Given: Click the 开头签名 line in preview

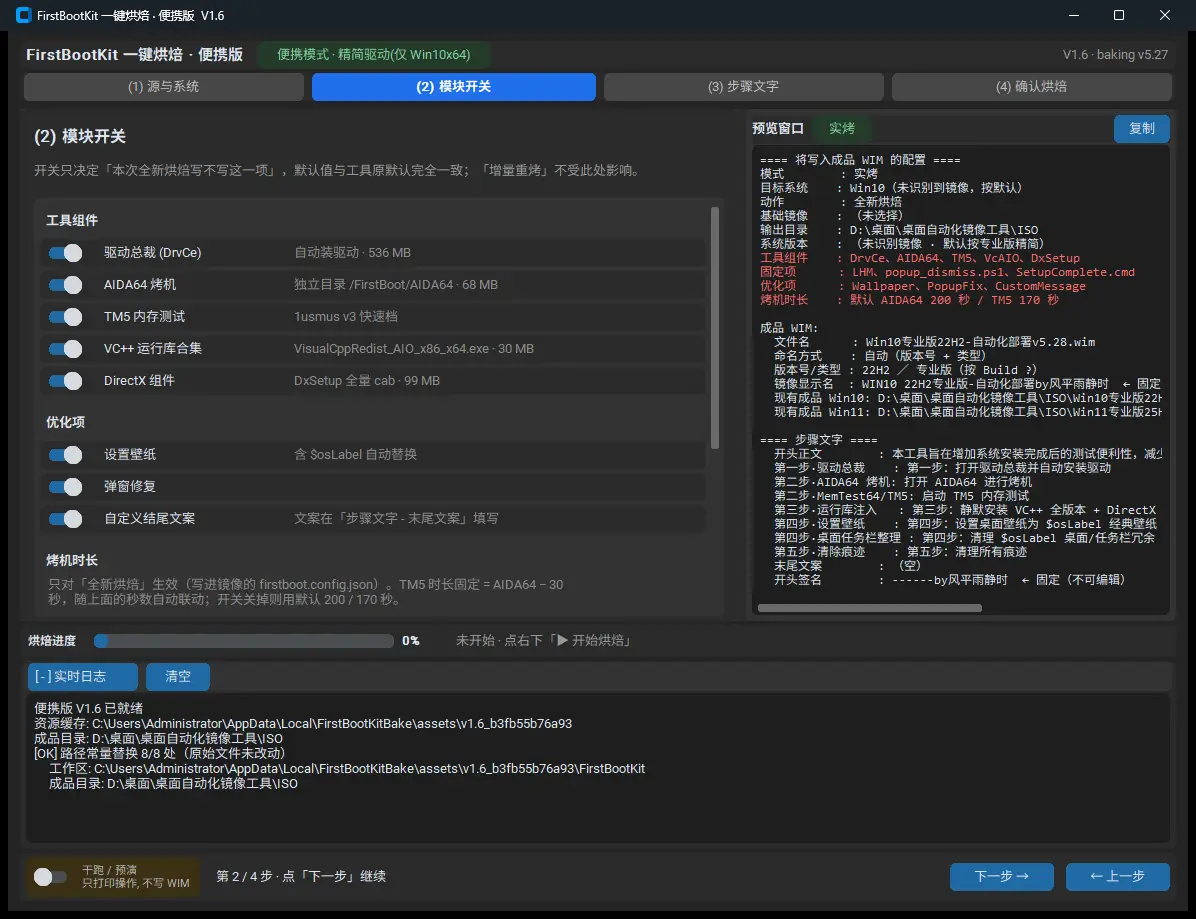Looking at the screenshot, I should pos(949,580).
